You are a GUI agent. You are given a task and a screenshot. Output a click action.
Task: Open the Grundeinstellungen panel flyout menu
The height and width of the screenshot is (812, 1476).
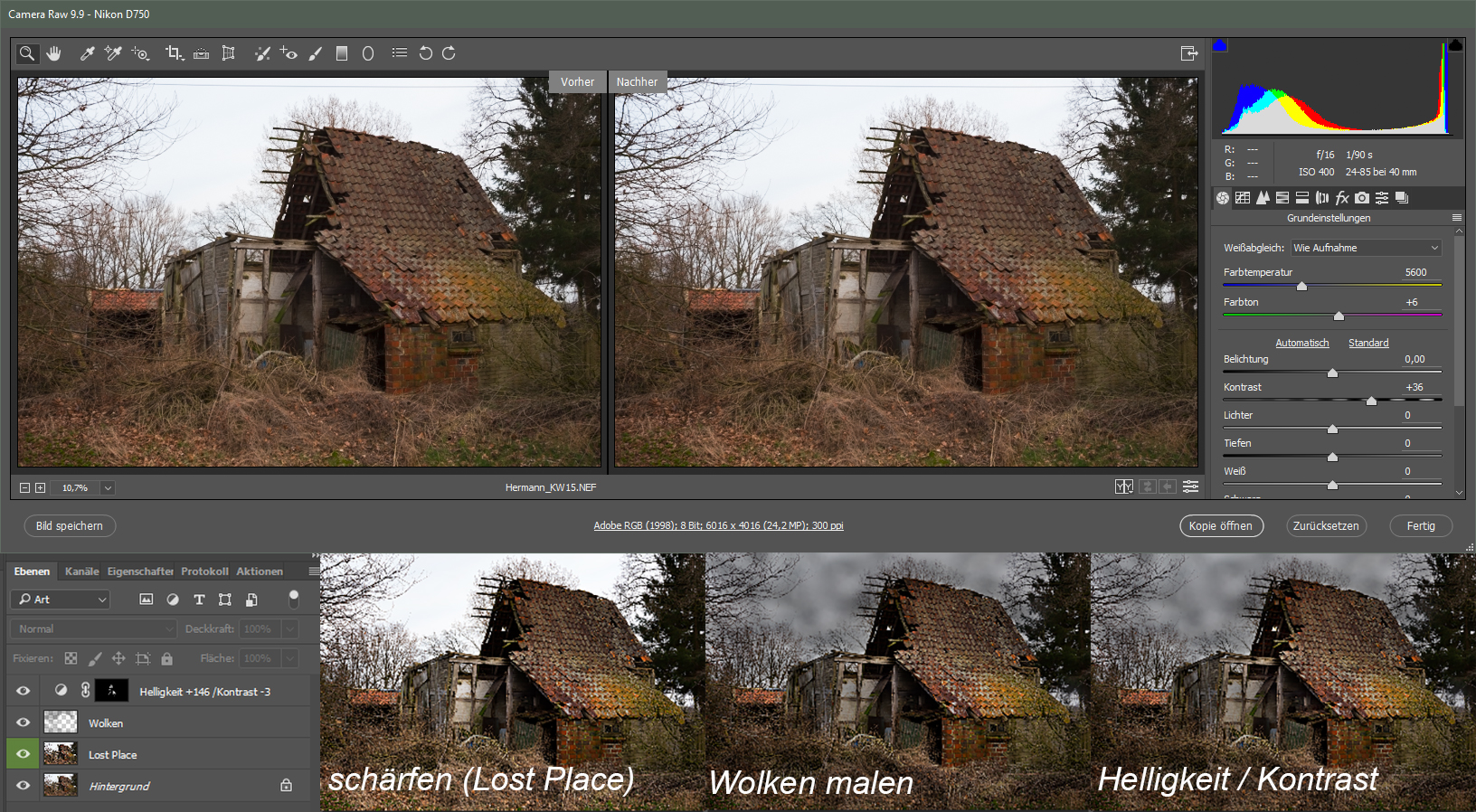click(1456, 218)
